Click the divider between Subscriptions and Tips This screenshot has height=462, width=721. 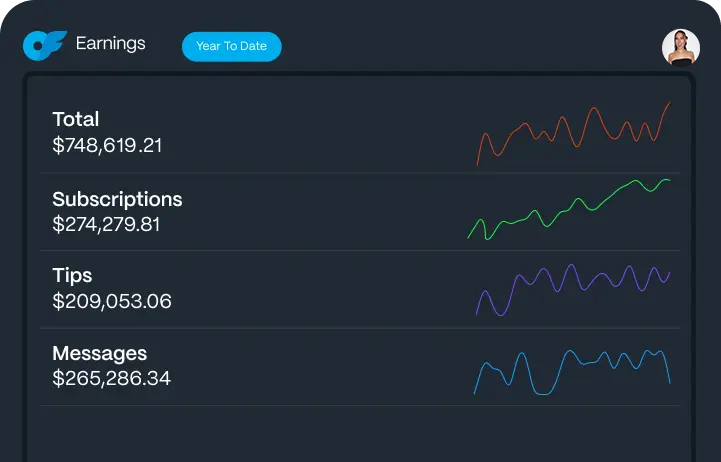360,250
